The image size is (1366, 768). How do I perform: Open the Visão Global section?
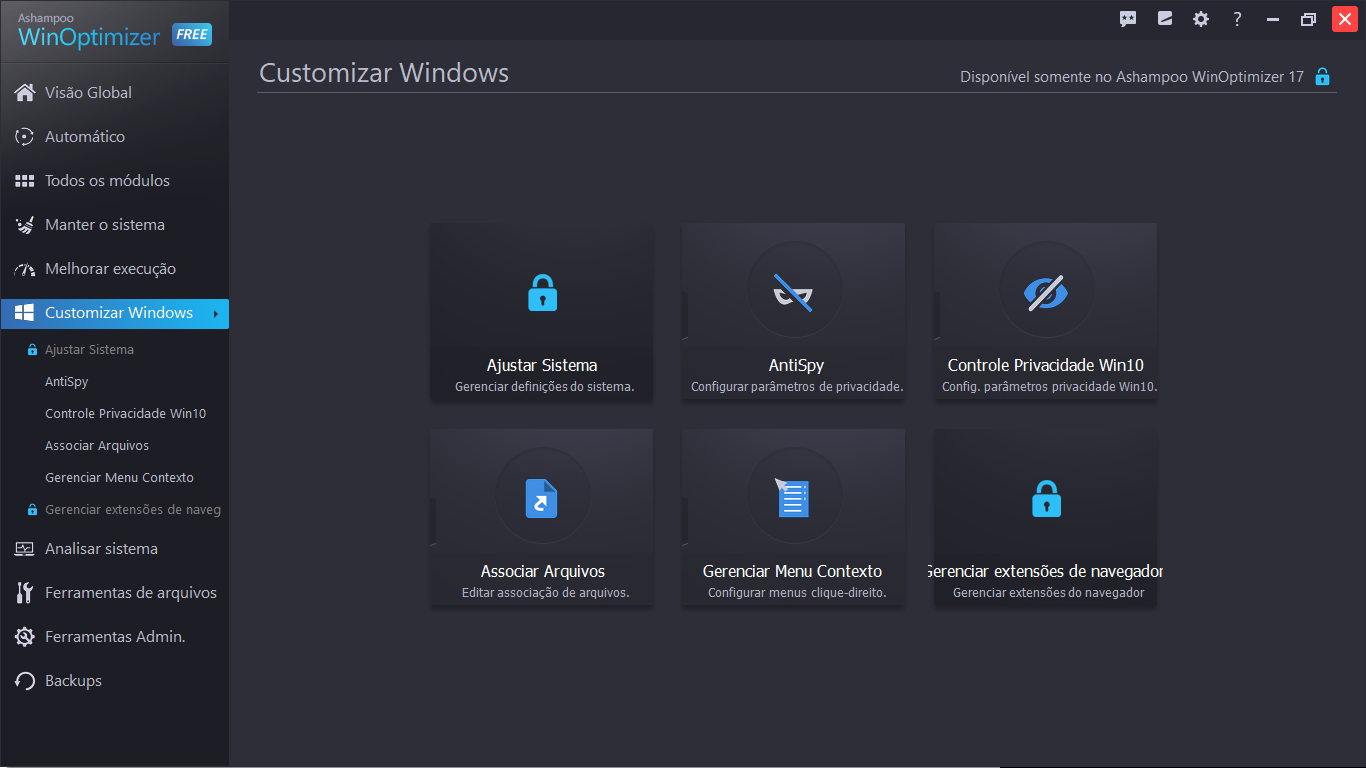click(x=88, y=92)
